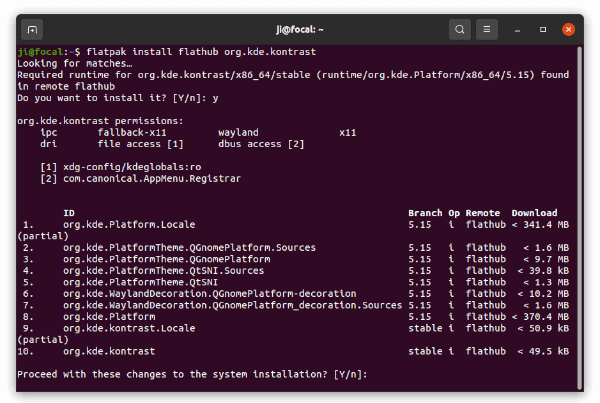Click 'Proceed with these changes' prompt line

[192, 374]
